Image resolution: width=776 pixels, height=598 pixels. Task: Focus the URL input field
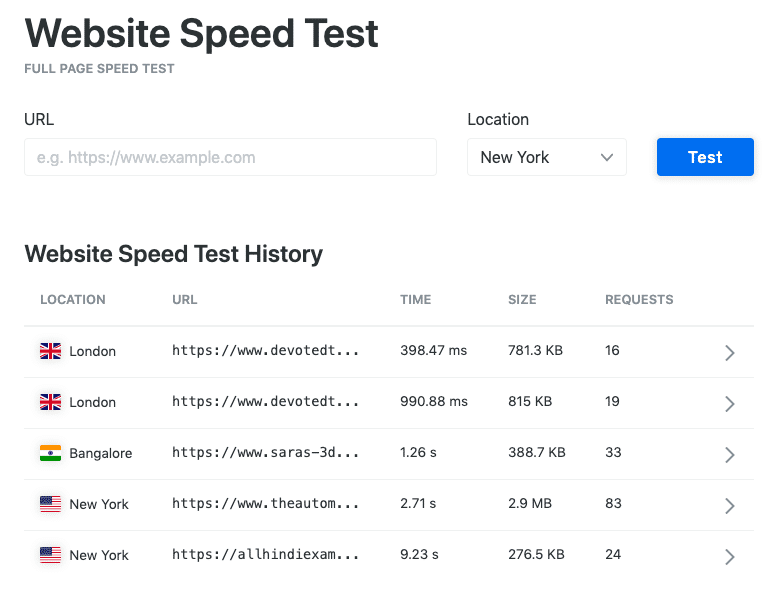click(x=230, y=157)
